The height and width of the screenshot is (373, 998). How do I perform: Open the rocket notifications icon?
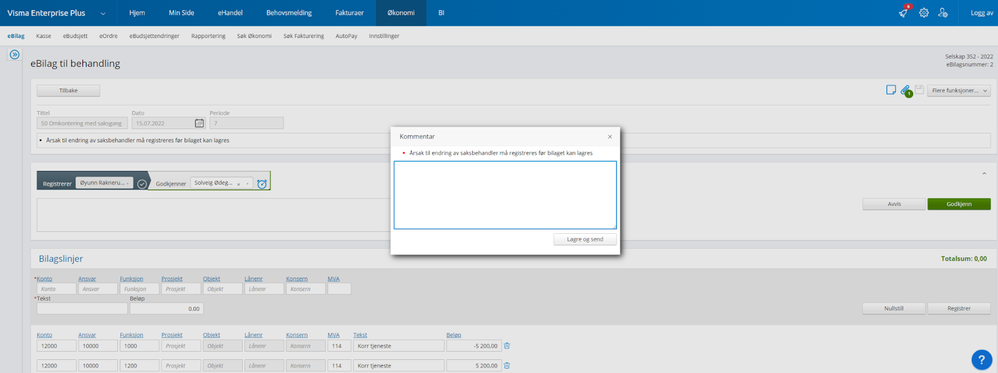pyautogui.click(x=904, y=13)
